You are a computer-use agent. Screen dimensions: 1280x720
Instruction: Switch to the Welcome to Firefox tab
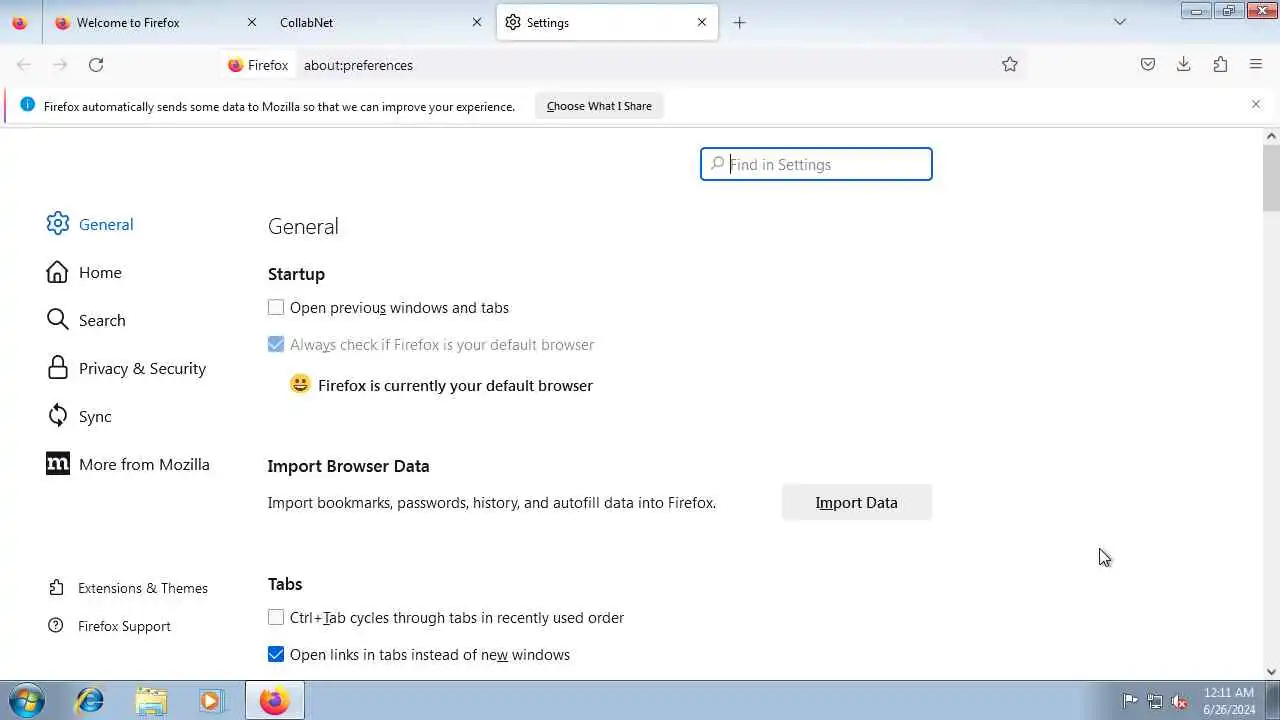tap(156, 22)
